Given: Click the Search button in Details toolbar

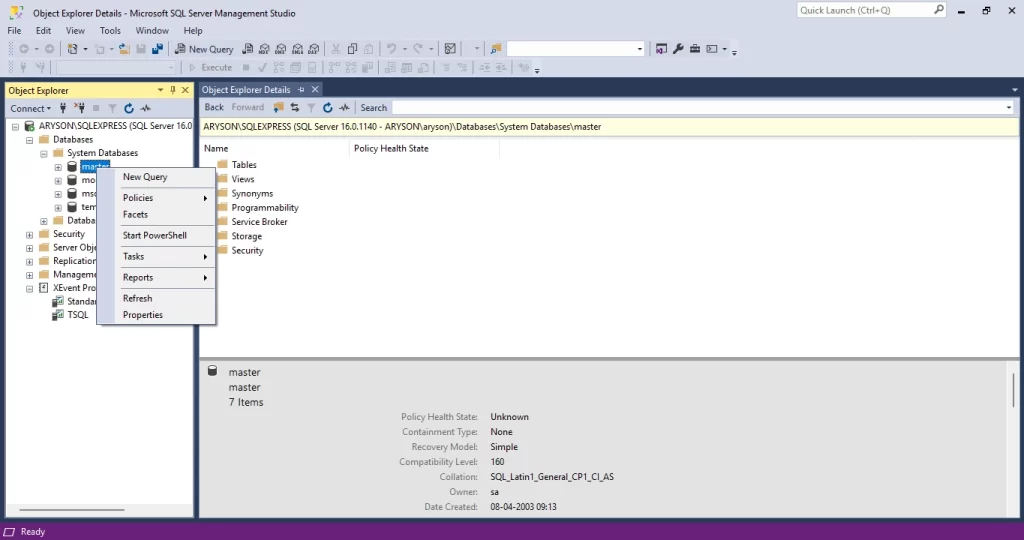Looking at the screenshot, I should click(x=374, y=108).
